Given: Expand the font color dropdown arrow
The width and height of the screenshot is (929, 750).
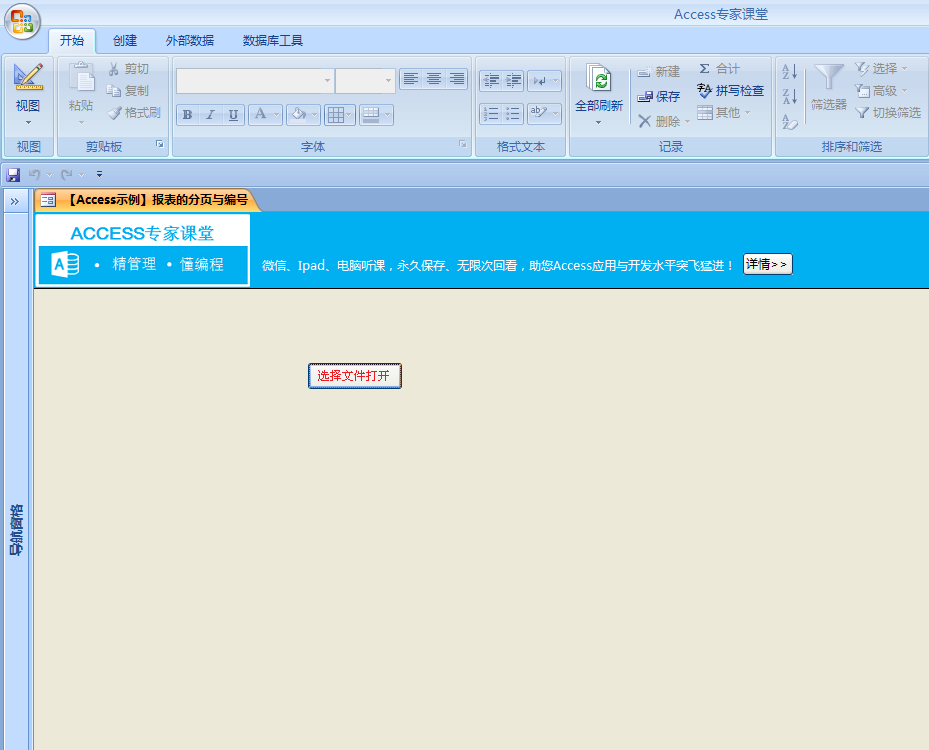Looking at the screenshot, I should tap(277, 115).
